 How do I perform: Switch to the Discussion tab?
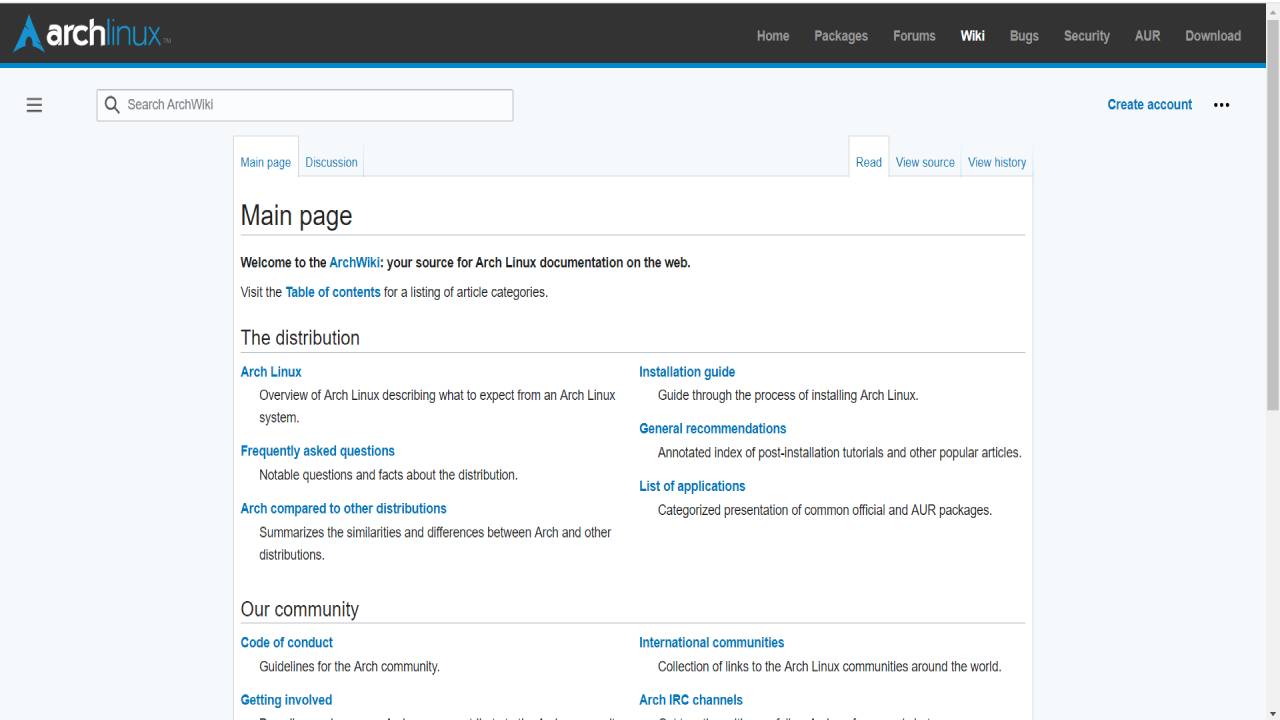(x=331, y=162)
